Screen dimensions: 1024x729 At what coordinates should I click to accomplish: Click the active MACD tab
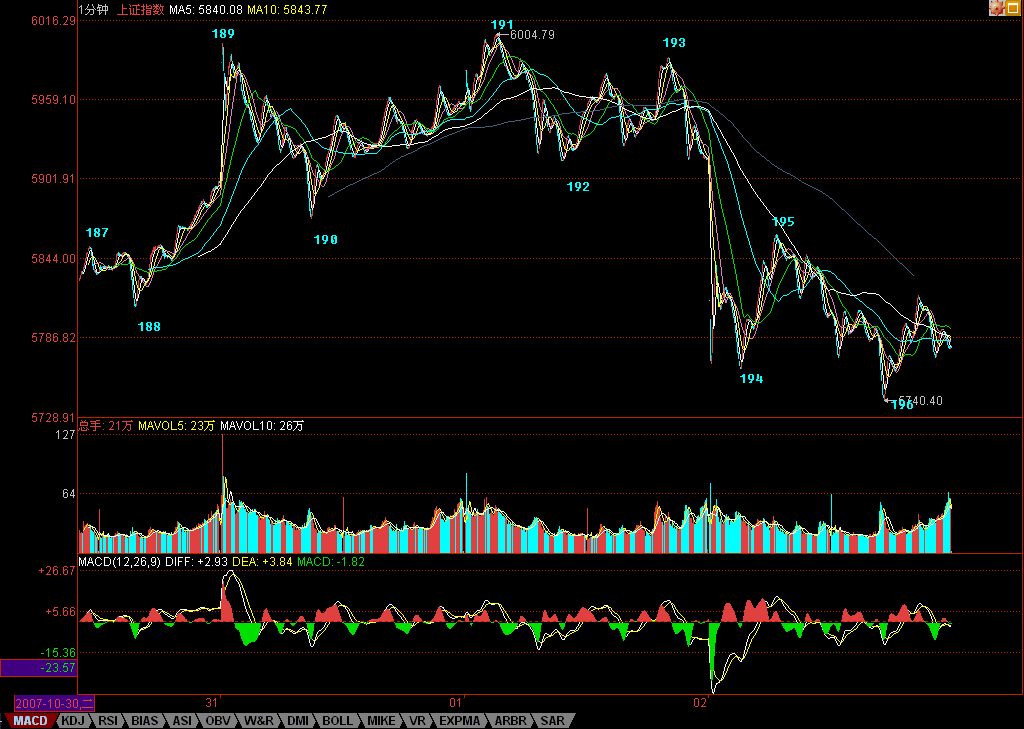(29, 720)
